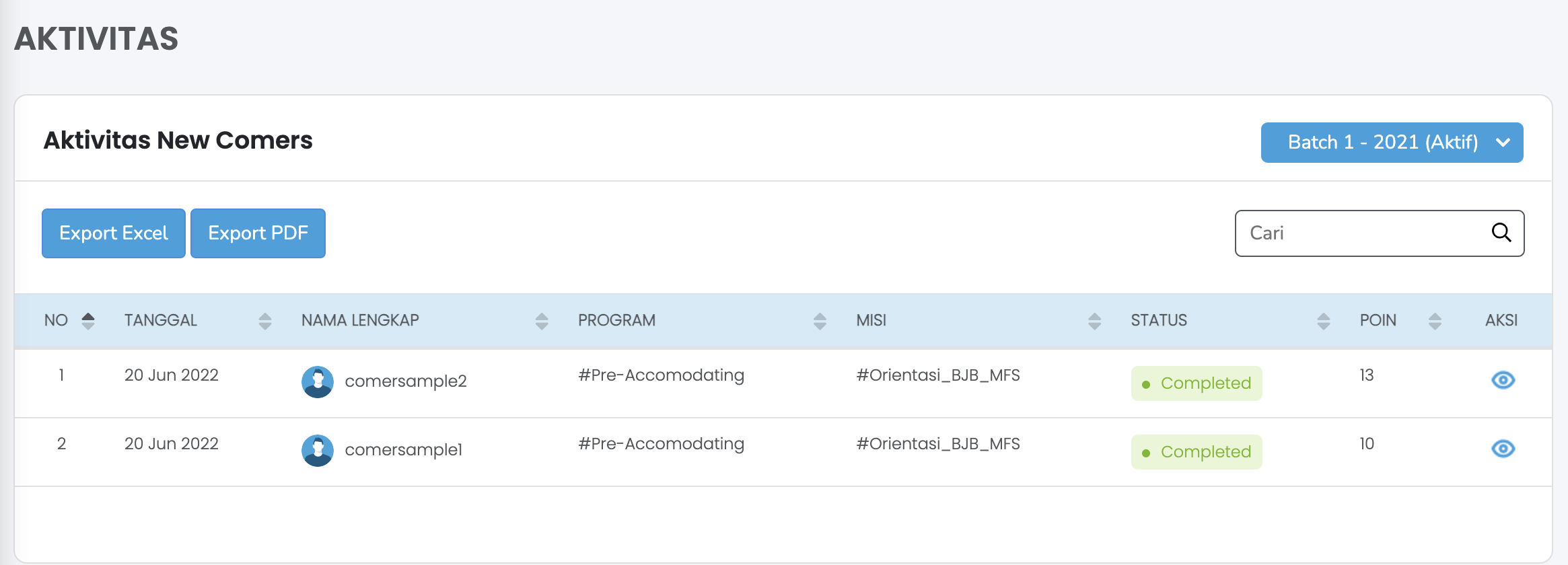Click the comersample1 name link
Screen dimensions: 1568x565
pyautogui.click(x=404, y=450)
